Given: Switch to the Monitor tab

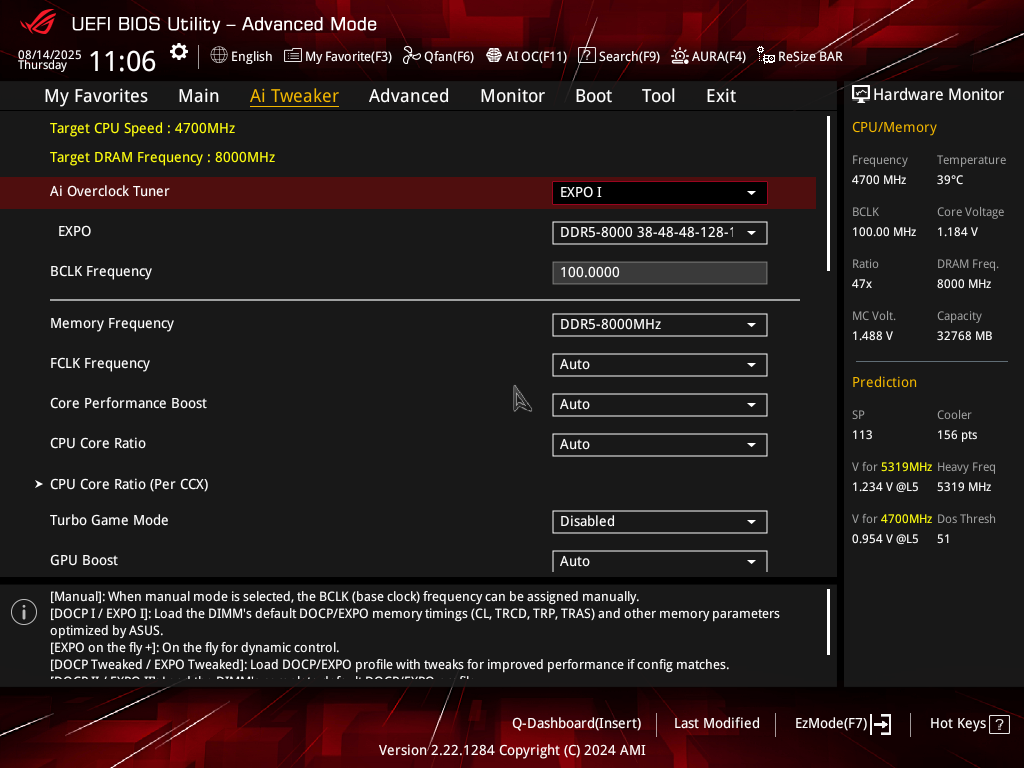Looking at the screenshot, I should point(513,96).
